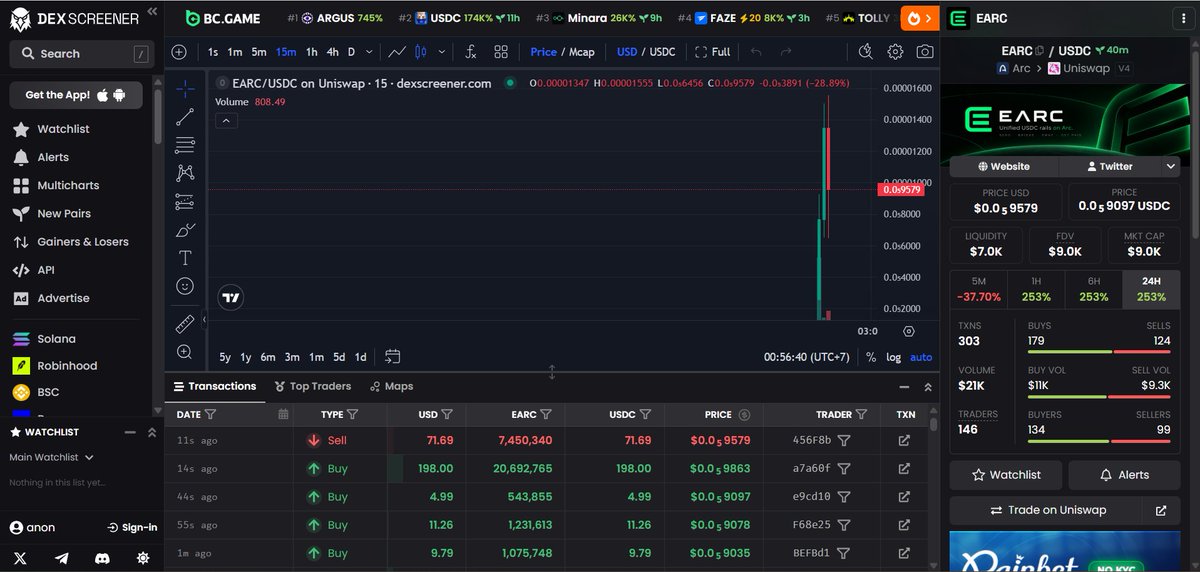This screenshot has height=572, width=1200.
Task: Copy the EARC token address
Action: (x=1040, y=51)
